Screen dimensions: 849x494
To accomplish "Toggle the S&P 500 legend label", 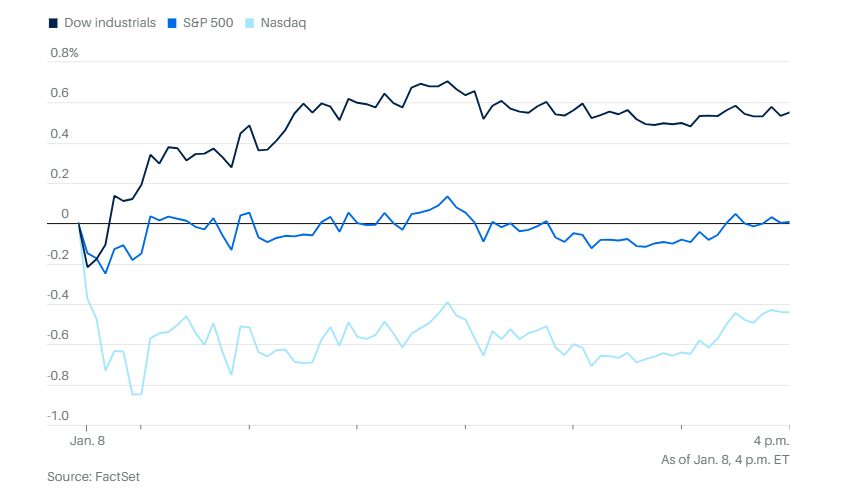I will pyautogui.click(x=208, y=22).
